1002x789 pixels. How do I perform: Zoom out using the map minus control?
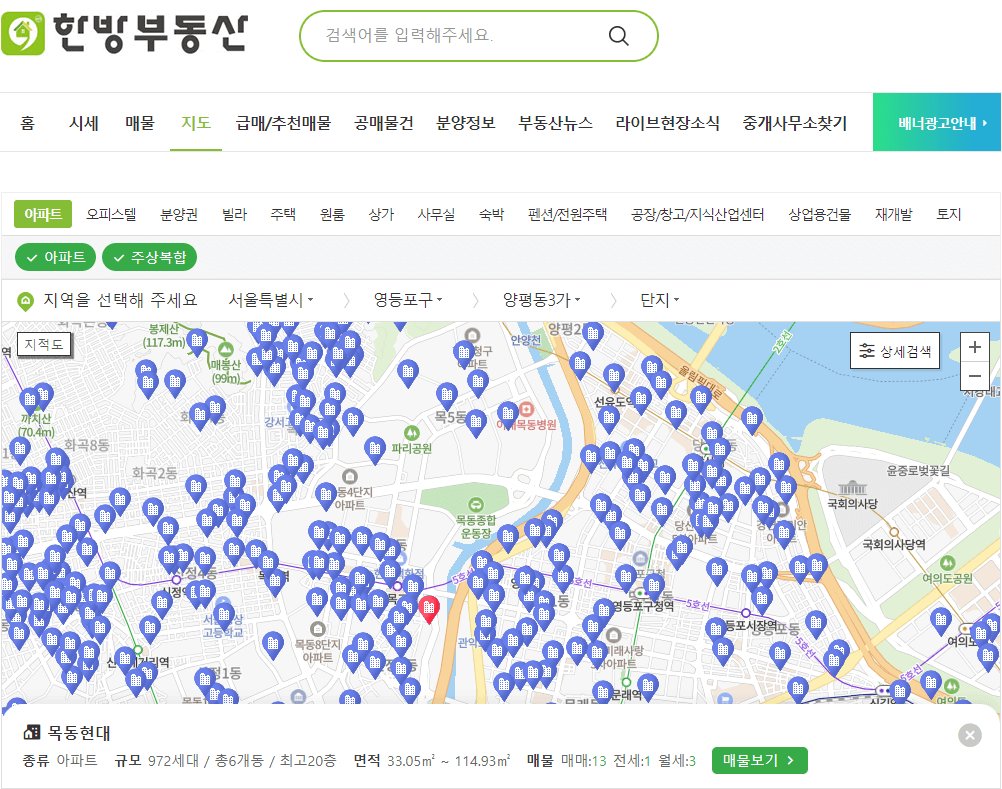pos(975,375)
